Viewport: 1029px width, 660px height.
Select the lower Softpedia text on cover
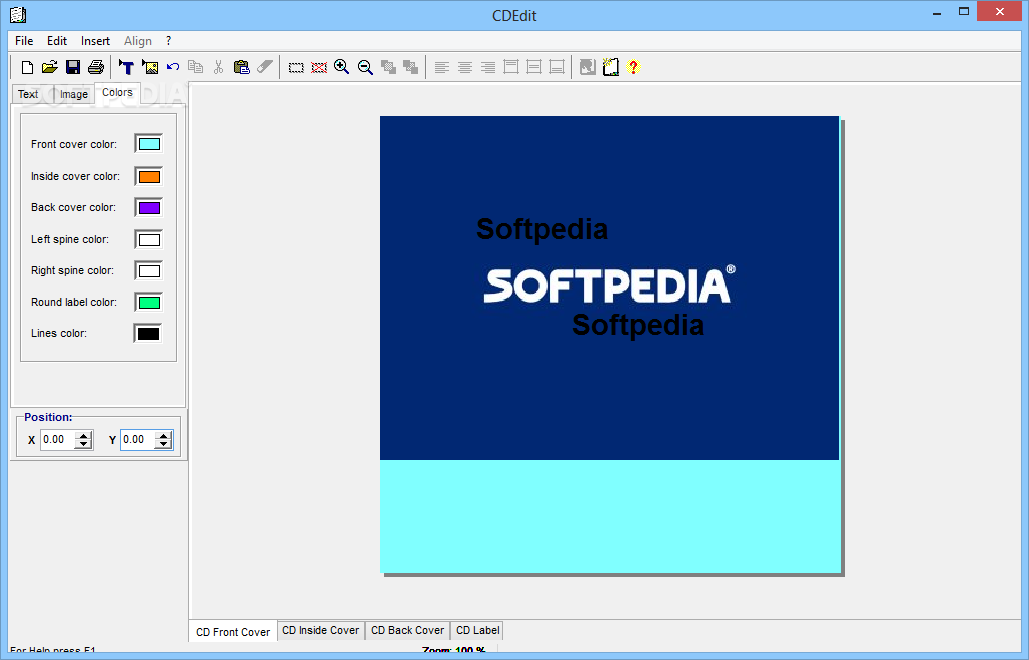point(638,325)
